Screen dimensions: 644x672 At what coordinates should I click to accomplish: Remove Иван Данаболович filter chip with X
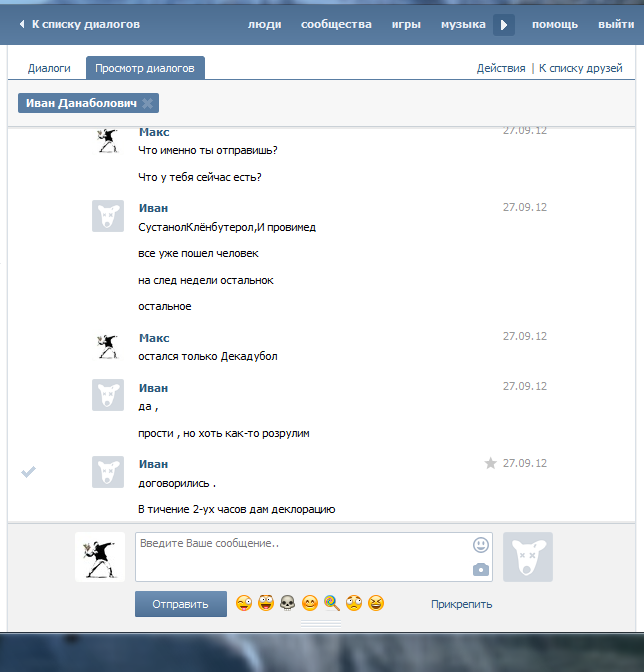click(x=148, y=103)
